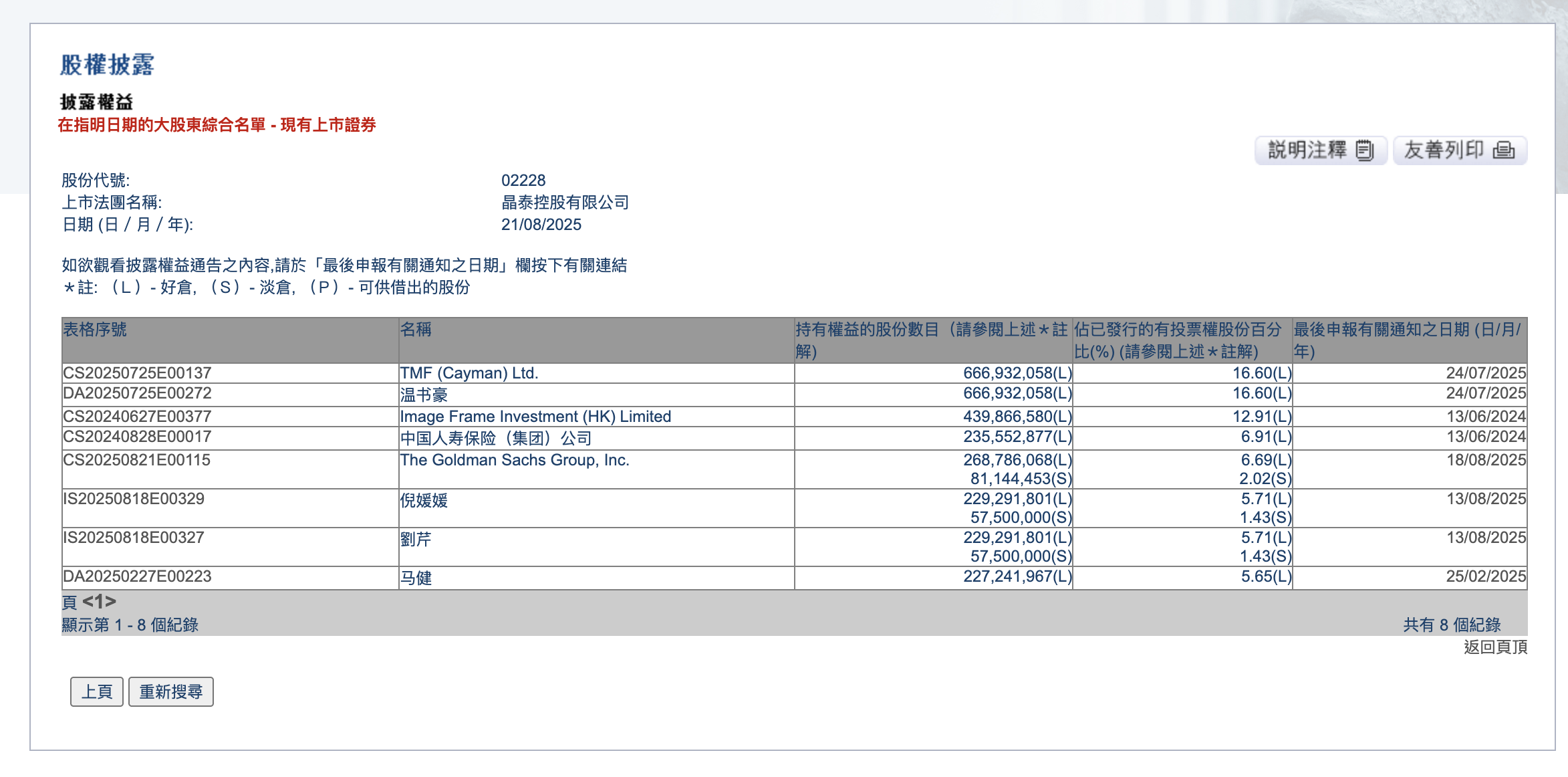Open form CS20250821E00115 link
The width and height of the screenshot is (1568, 777).
(136, 460)
